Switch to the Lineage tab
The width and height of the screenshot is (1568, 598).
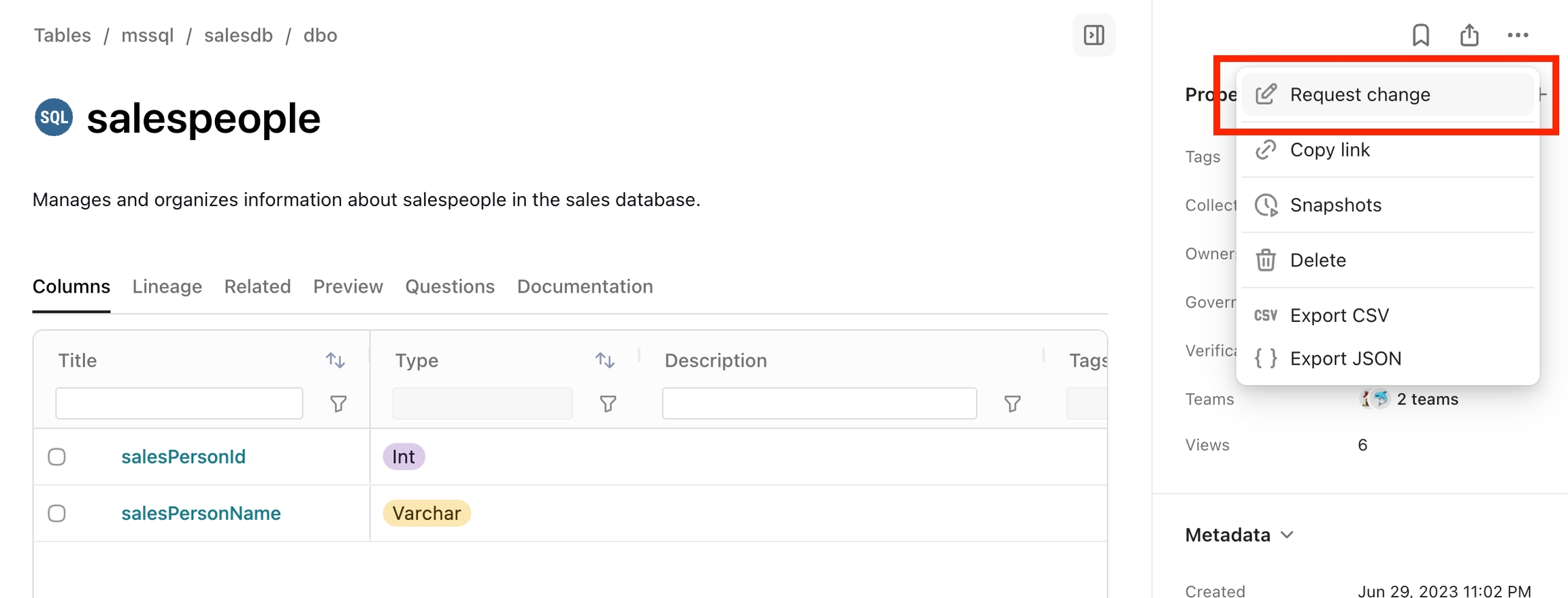tap(167, 286)
